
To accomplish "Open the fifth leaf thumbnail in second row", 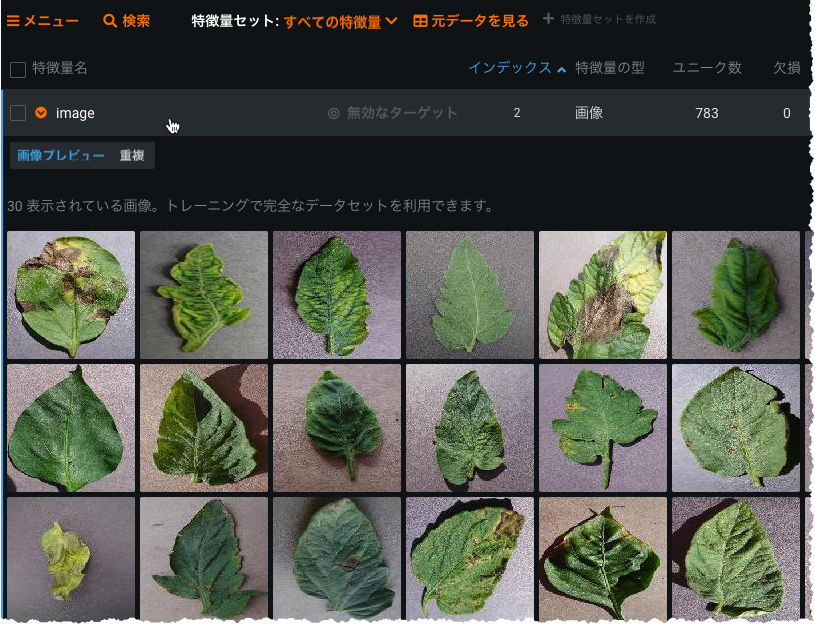I will point(603,428).
